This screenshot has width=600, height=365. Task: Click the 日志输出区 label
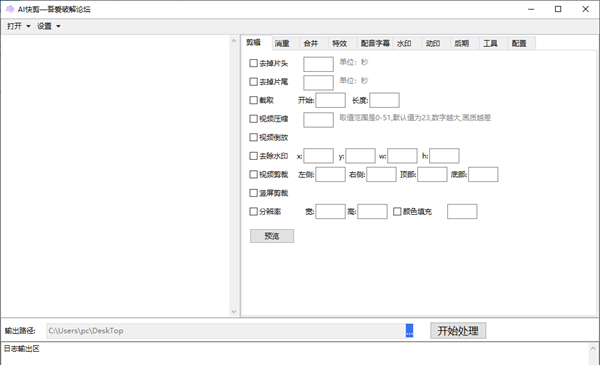point(22,349)
